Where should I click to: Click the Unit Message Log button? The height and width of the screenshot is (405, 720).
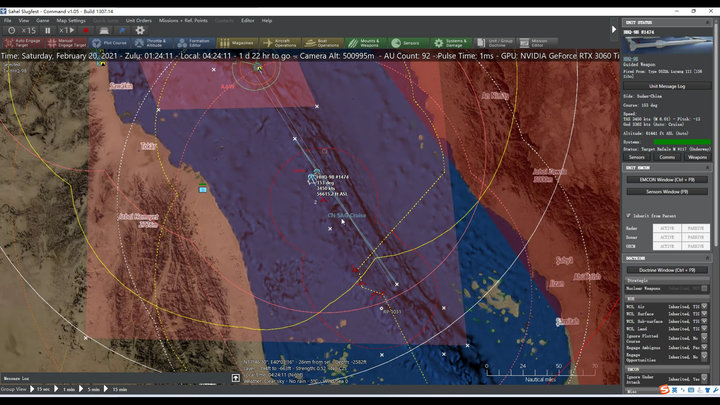tap(667, 86)
